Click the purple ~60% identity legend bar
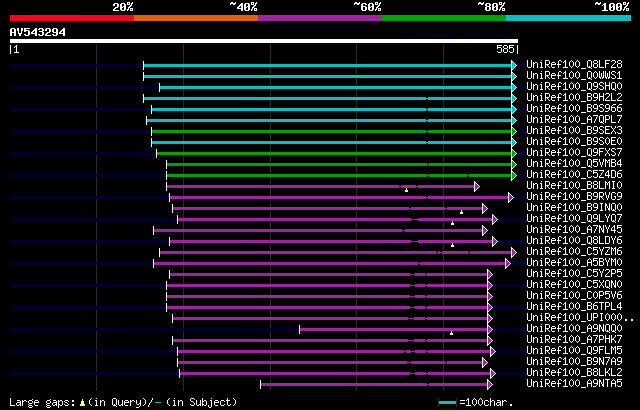This screenshot has width=640, height=410. click(x=320, y=18)
